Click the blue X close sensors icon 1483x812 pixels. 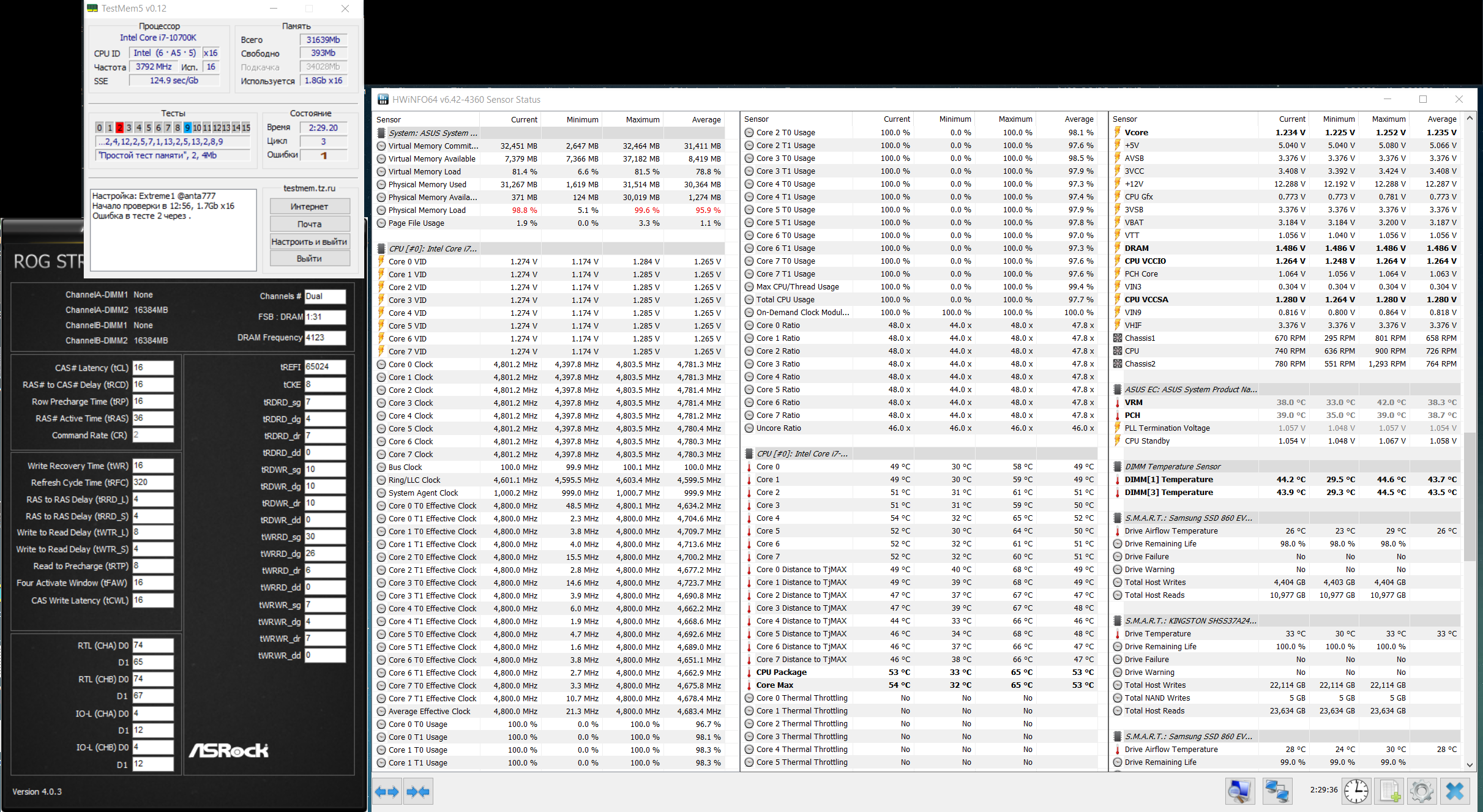1455,791
